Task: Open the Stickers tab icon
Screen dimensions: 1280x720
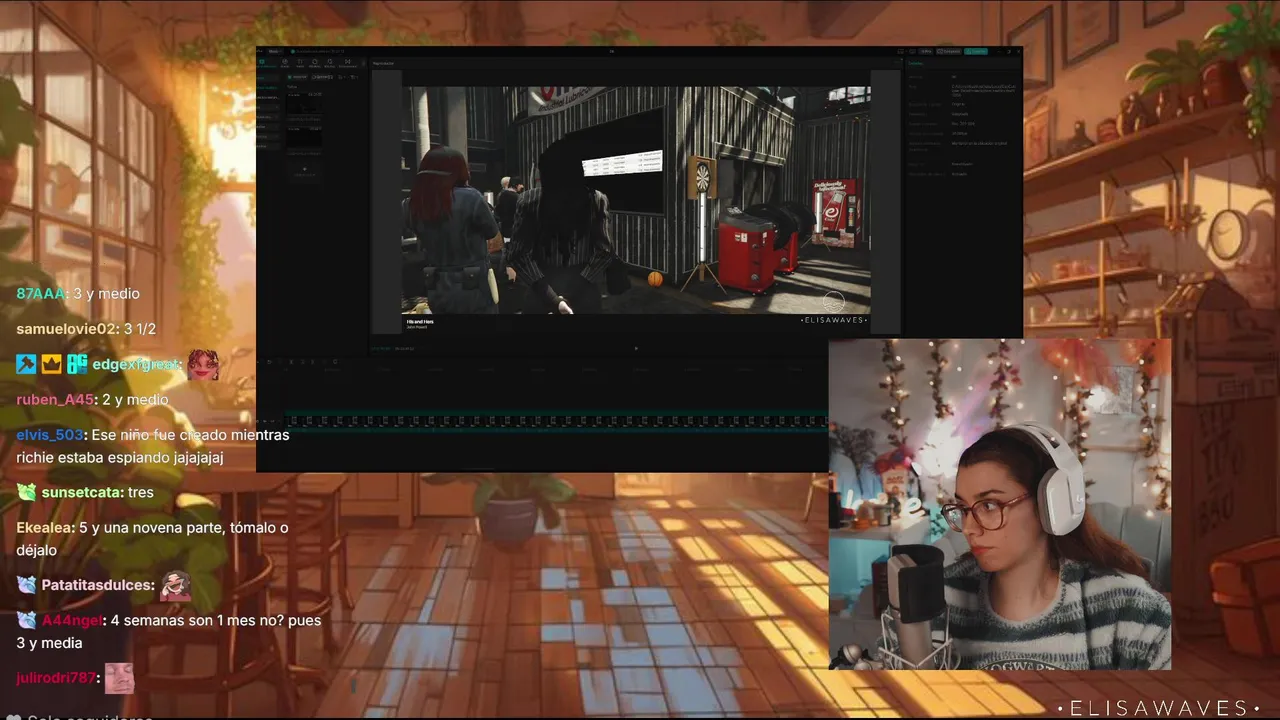Action: 315,63
